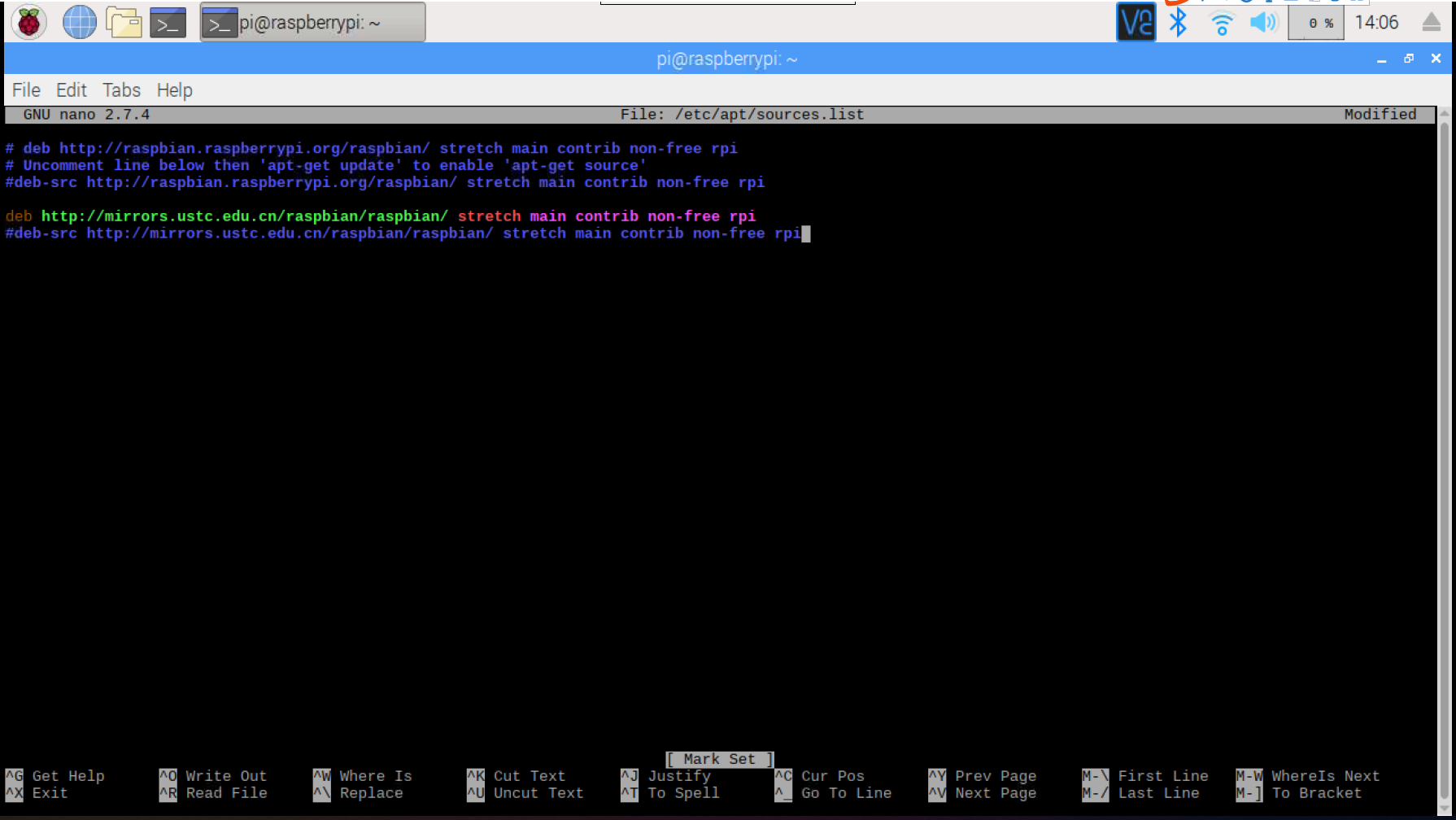Click the 'To Bracket' shortcut label
The height and width of the screenshot is (820, 1456).
1317,793
